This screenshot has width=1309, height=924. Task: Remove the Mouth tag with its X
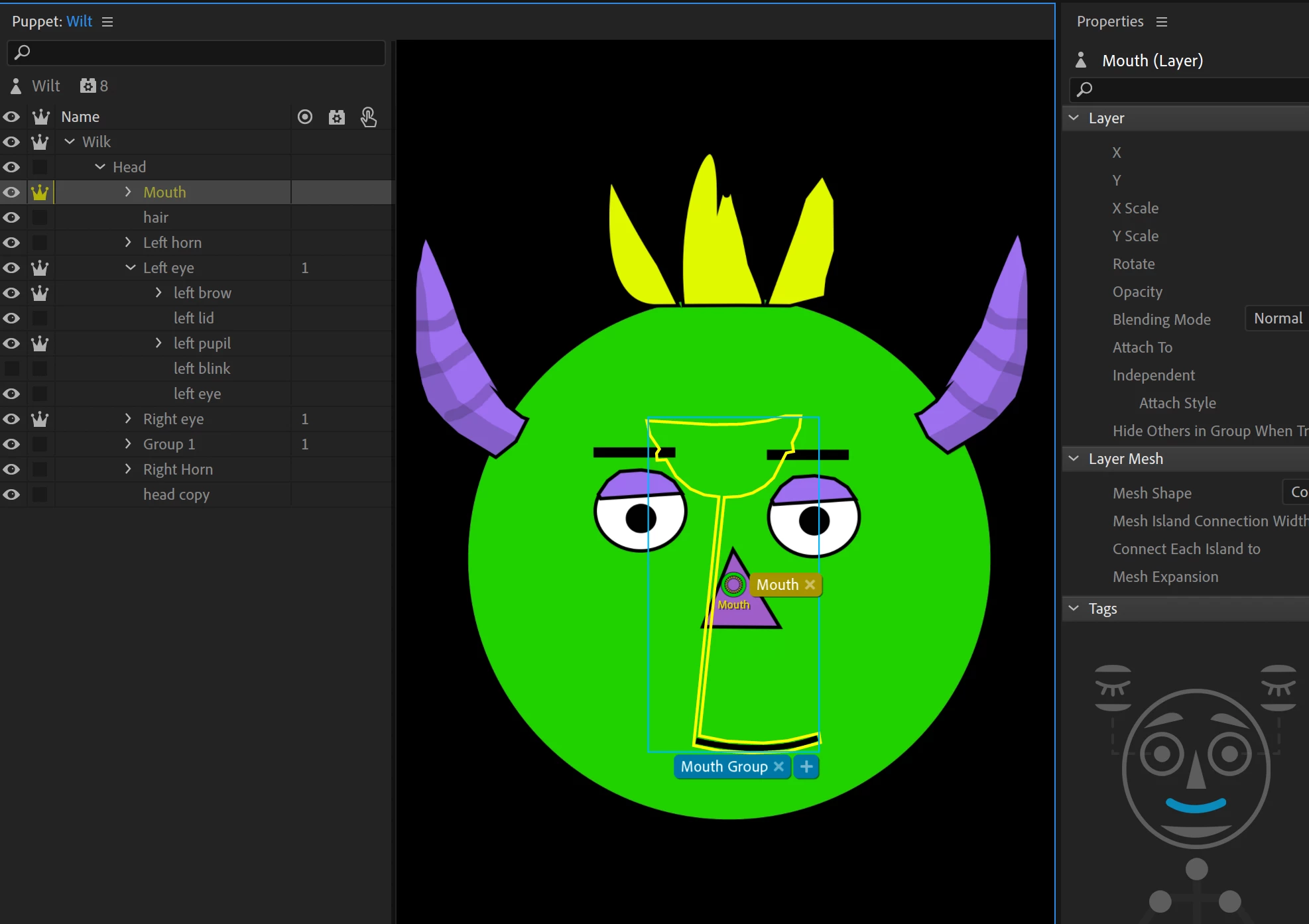pos(810,585)
